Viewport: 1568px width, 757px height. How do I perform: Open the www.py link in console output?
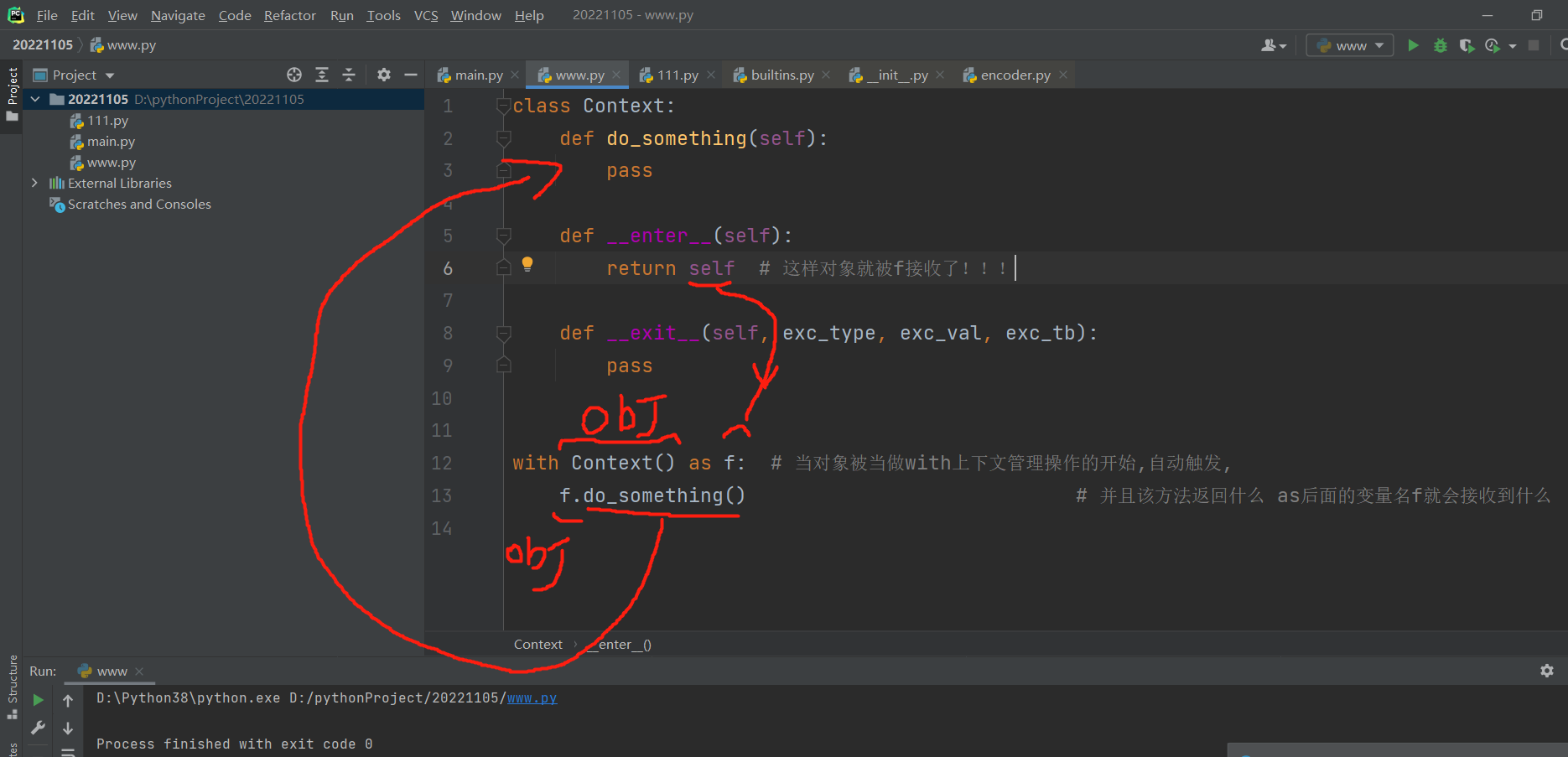click(532, 697)
